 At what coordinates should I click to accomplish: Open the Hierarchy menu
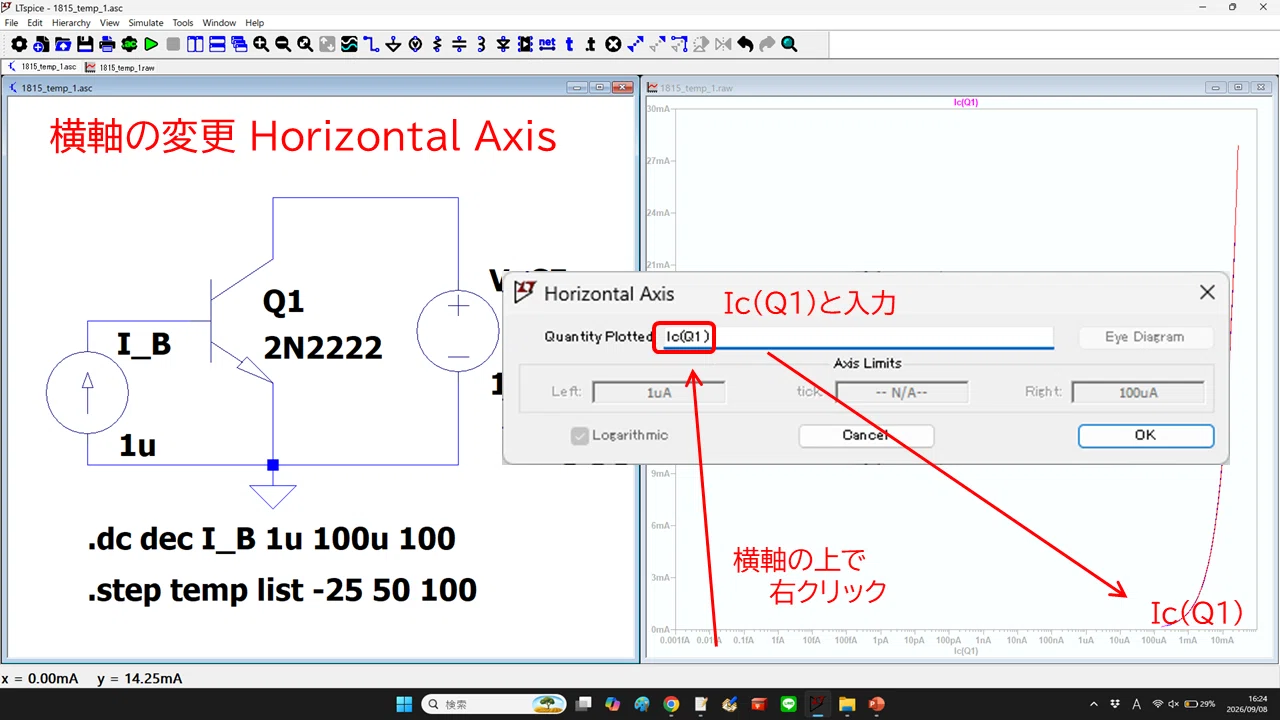pyautogui.click(x=71, y=22)
